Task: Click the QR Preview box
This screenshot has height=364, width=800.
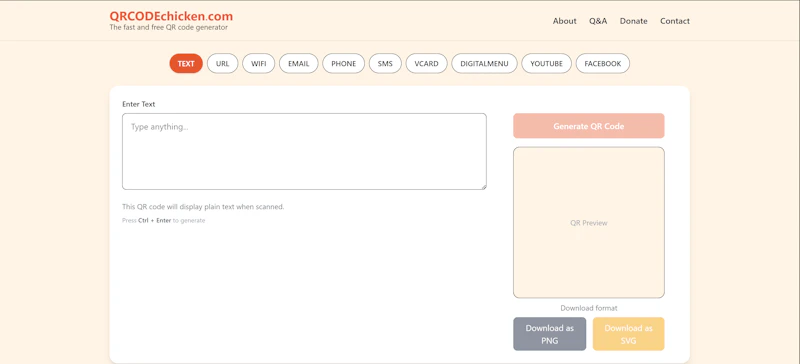Action: point(589,223)
